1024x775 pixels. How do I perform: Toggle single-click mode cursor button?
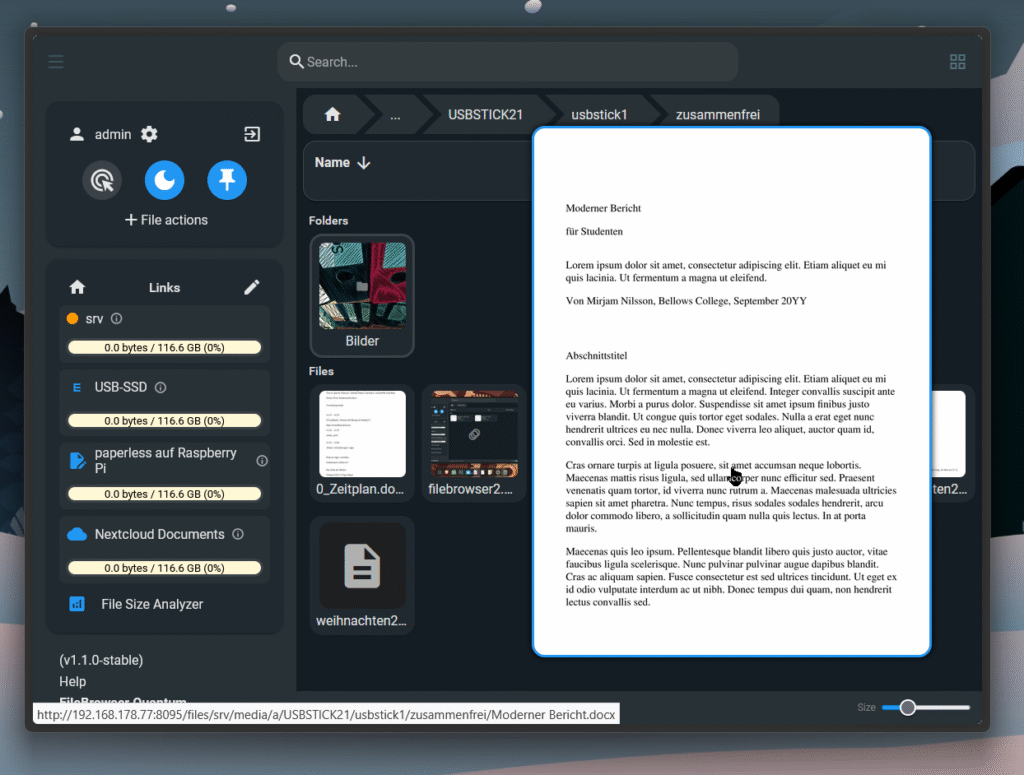[102, 180]
